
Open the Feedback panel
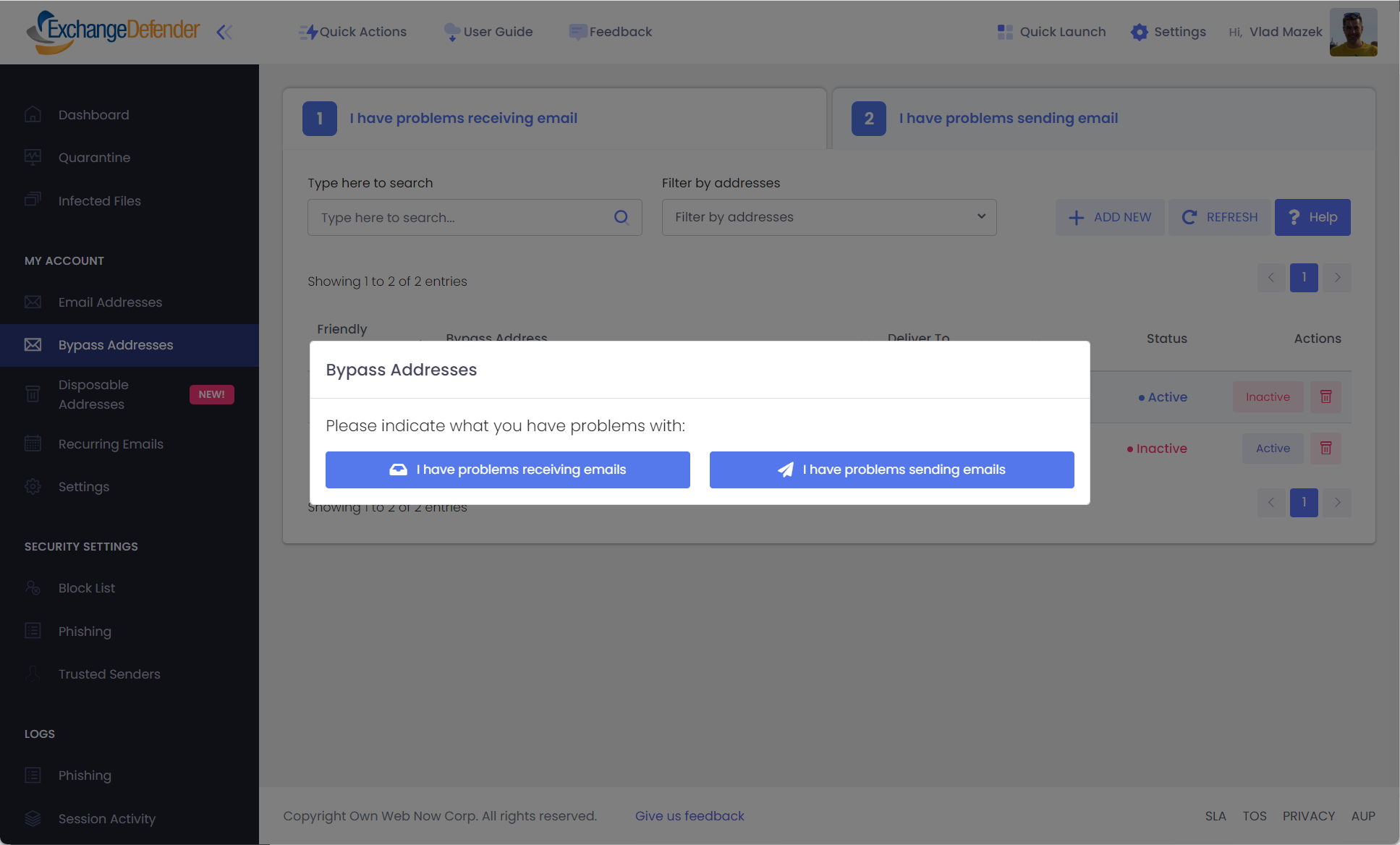[611, 32]
